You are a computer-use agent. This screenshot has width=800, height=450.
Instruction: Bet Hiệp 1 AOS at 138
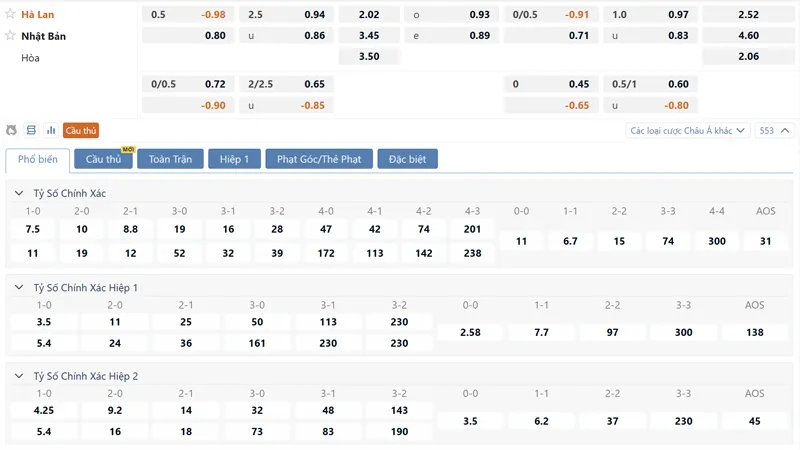755,332
